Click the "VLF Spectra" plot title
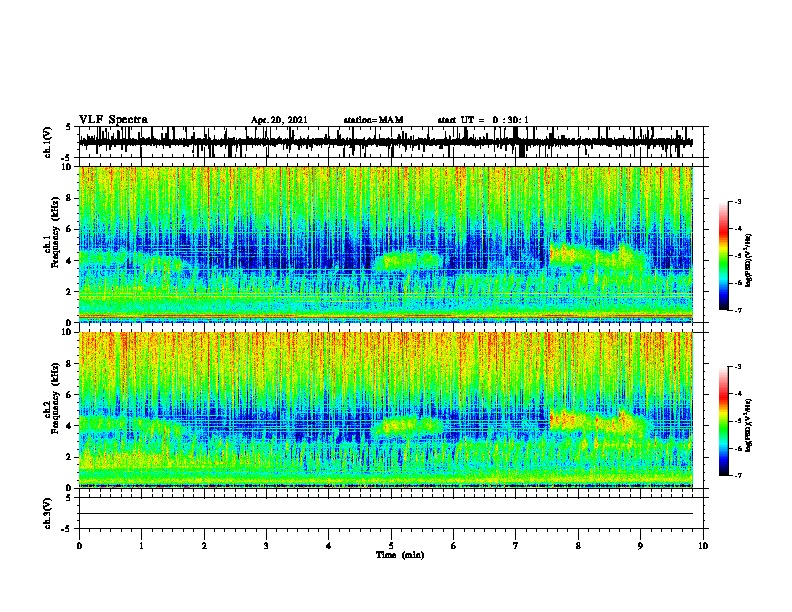Screen dimensions: 792x612 pyautogui.click(x=113, y=119)
